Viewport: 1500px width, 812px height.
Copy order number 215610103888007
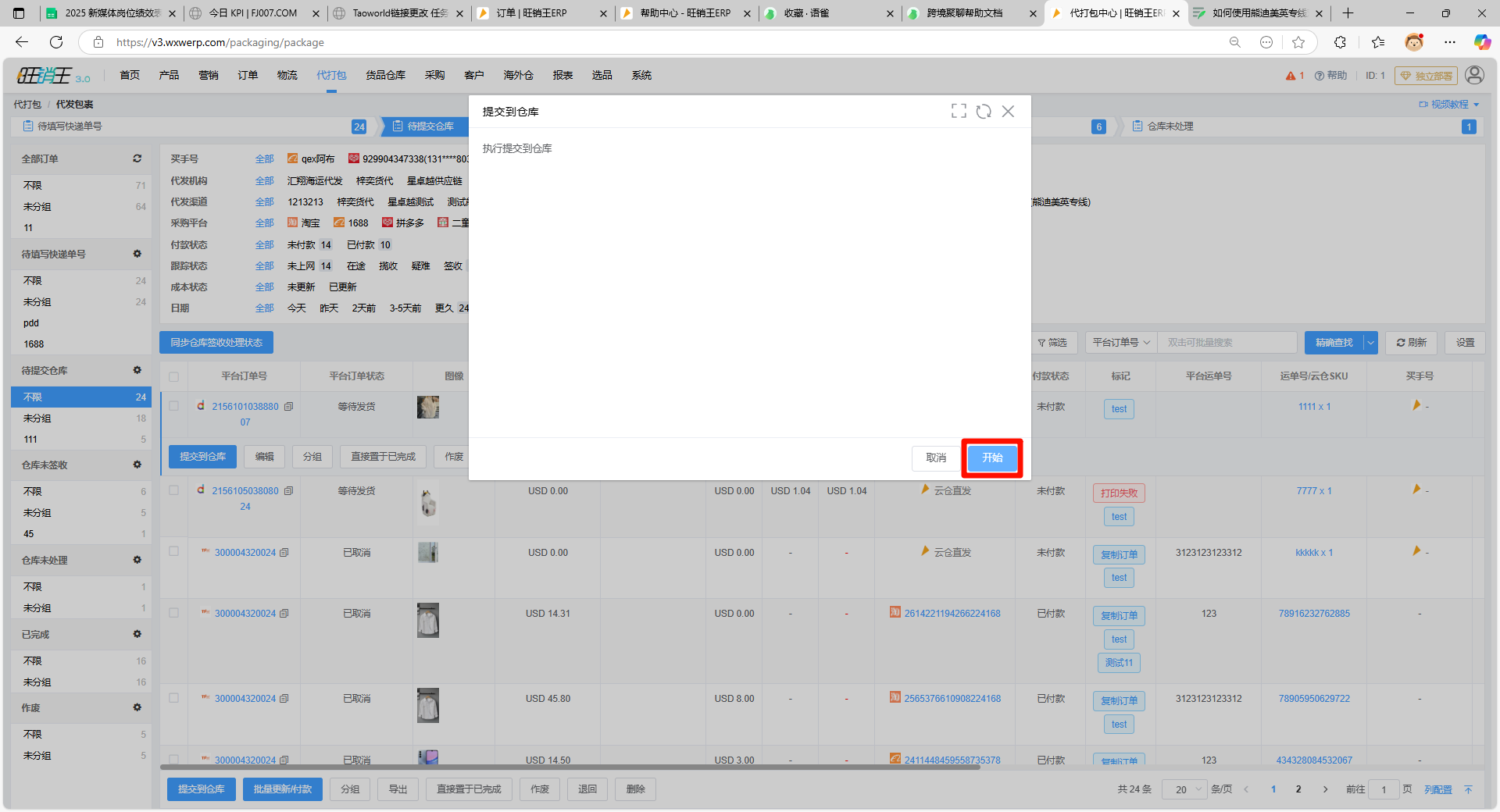[289, 407]
